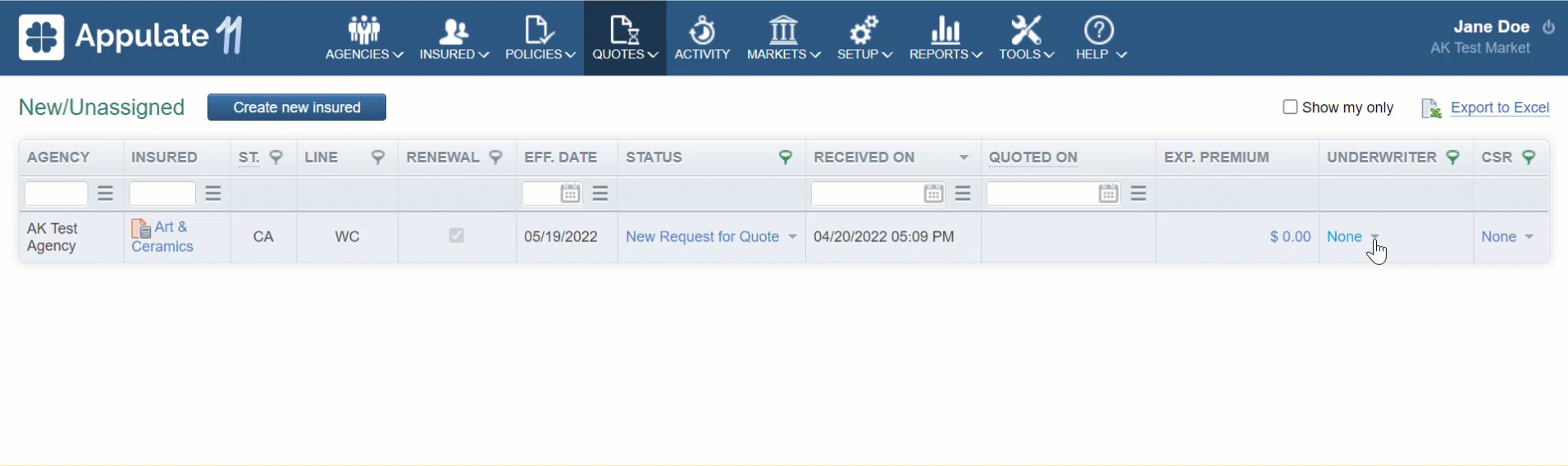Screen dimensions: 1568x466
Task: Open the Insured menu
Action: [454, 39]
